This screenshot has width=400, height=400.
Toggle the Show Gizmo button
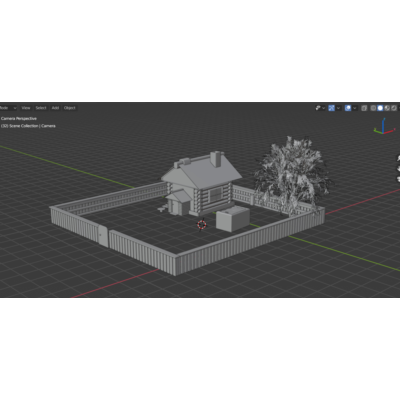click(x=331, y=108)
